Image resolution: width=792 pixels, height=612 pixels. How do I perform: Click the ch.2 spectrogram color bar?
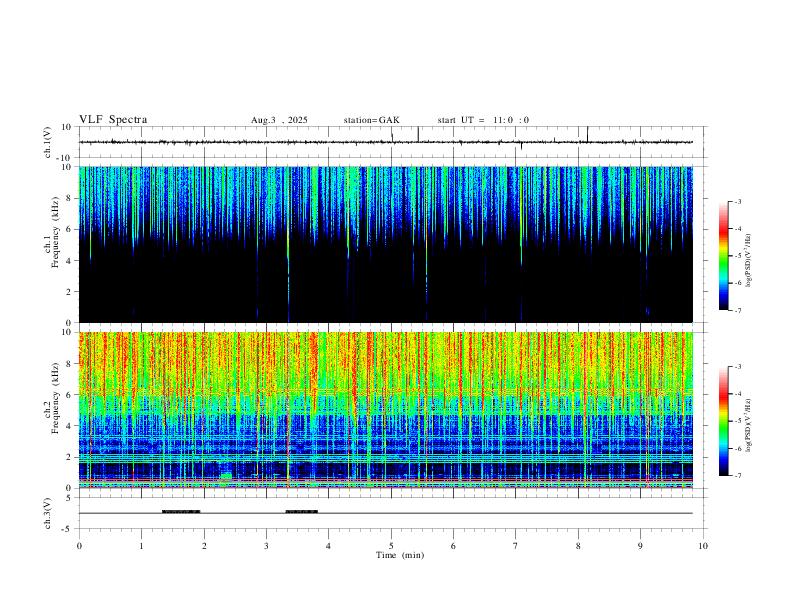coord(723,421)
